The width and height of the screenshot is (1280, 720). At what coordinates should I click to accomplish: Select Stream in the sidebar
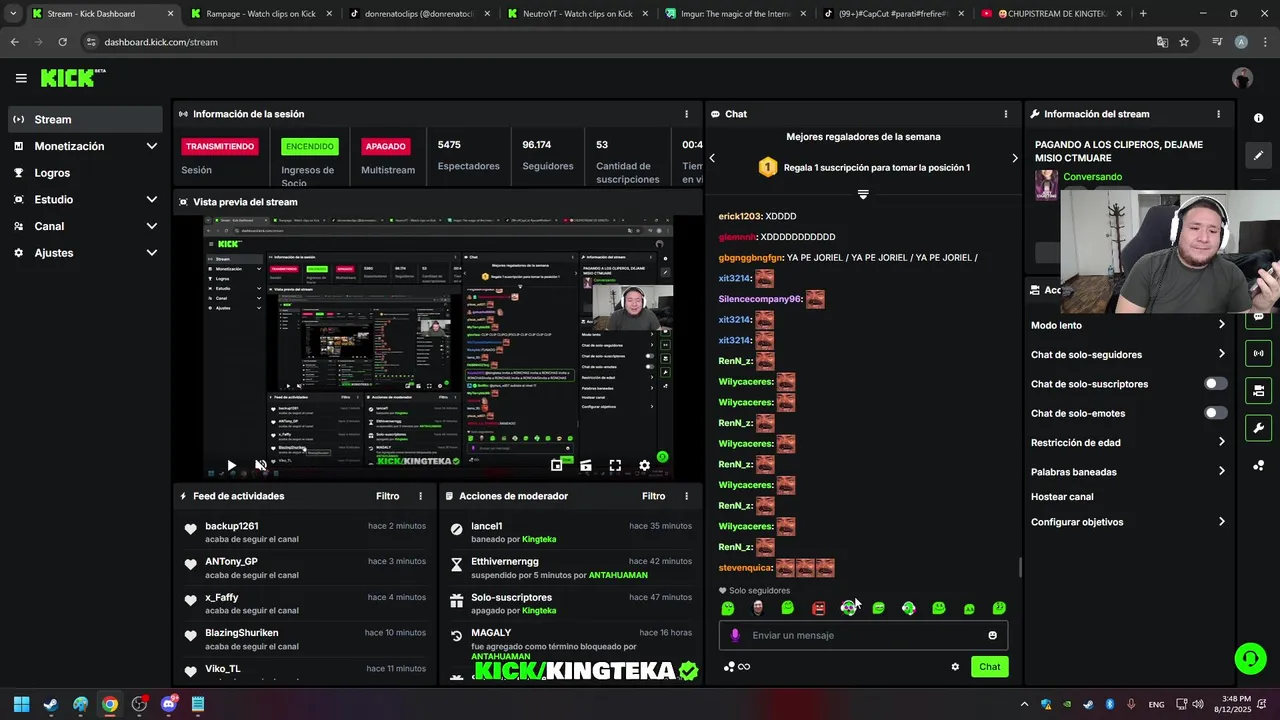pyautogui.click(x=85, y=119)
